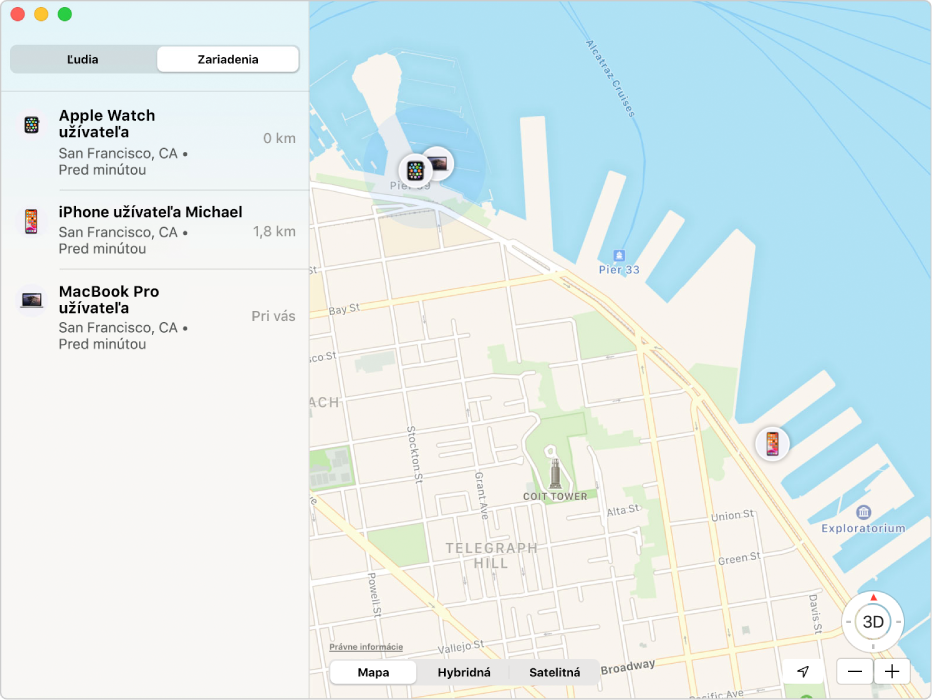
Task: Click the Exploratorium museum icon
Action: [x=863, y=512]
